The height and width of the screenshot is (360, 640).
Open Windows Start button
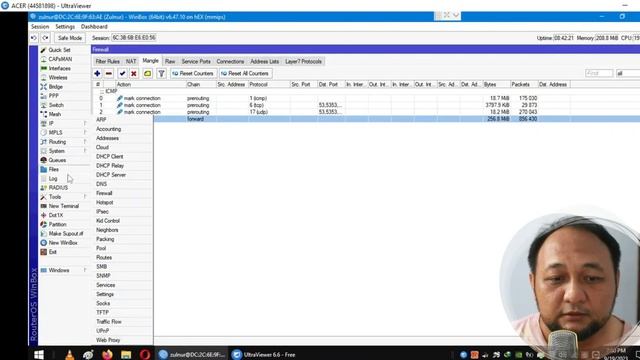(39, 355)
